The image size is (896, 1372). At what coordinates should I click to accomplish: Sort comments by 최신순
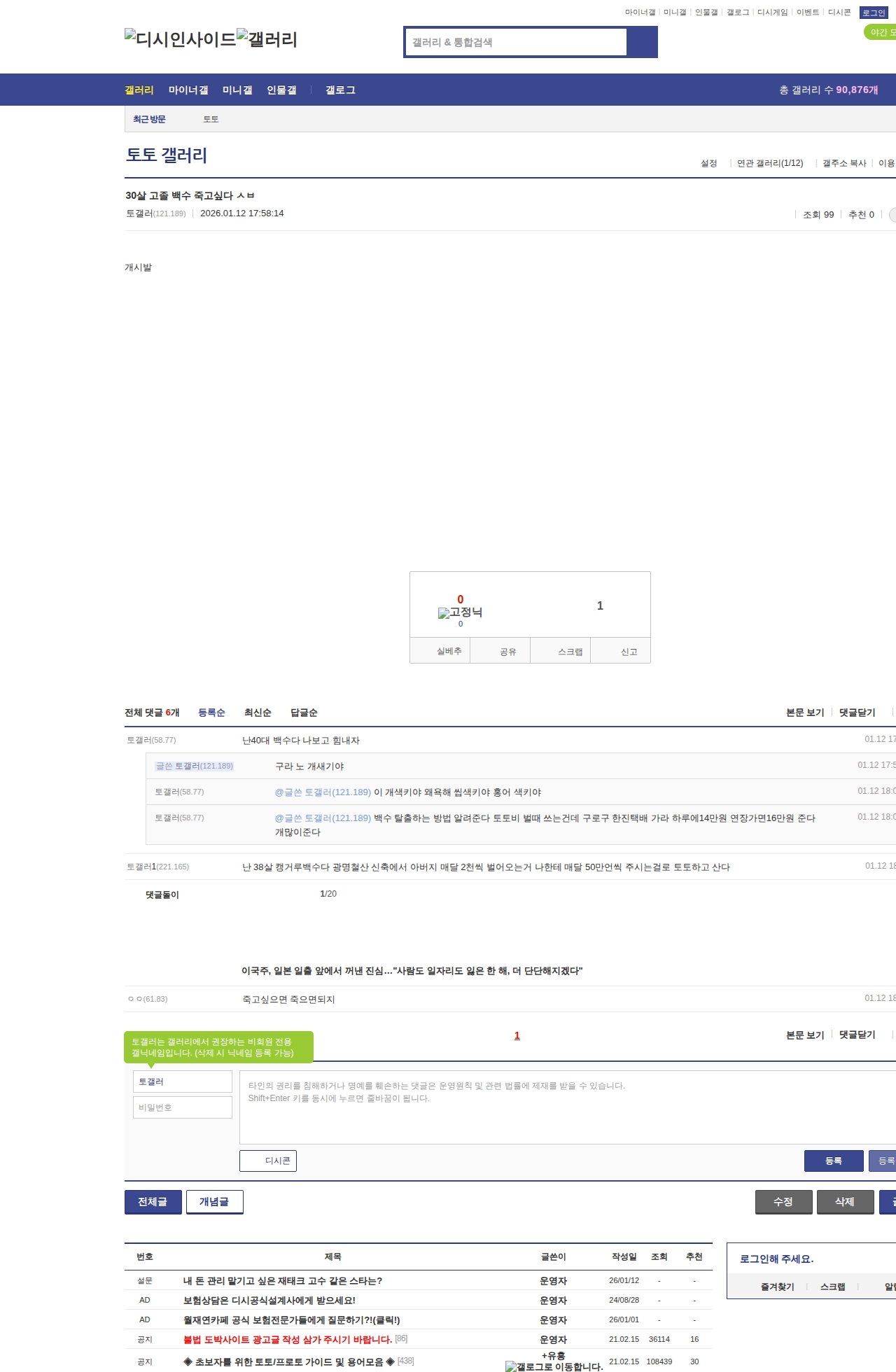click(258, 713)
